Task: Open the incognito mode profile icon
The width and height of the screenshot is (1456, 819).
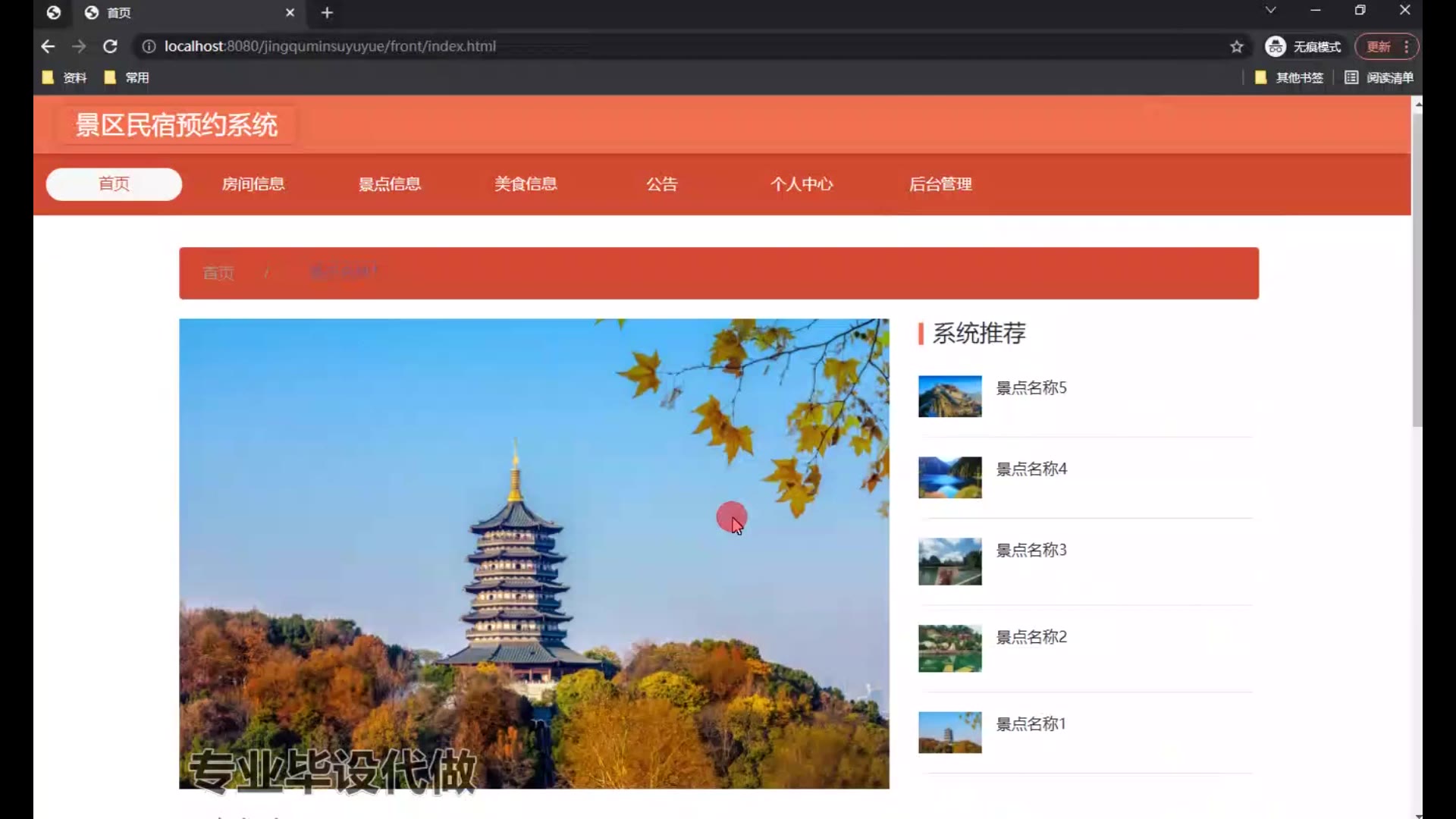Action: 1276,46
